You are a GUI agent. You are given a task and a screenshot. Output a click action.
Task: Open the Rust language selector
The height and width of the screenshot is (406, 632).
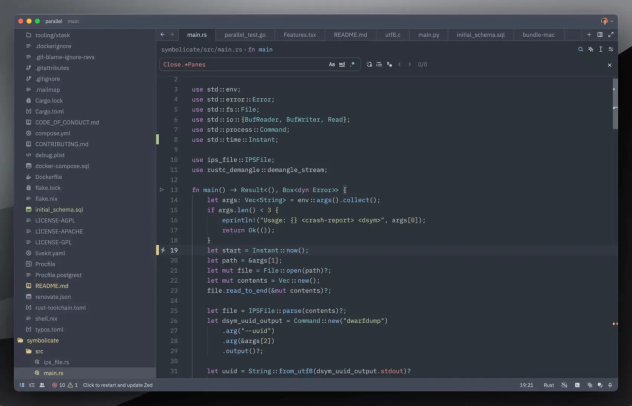549,384
